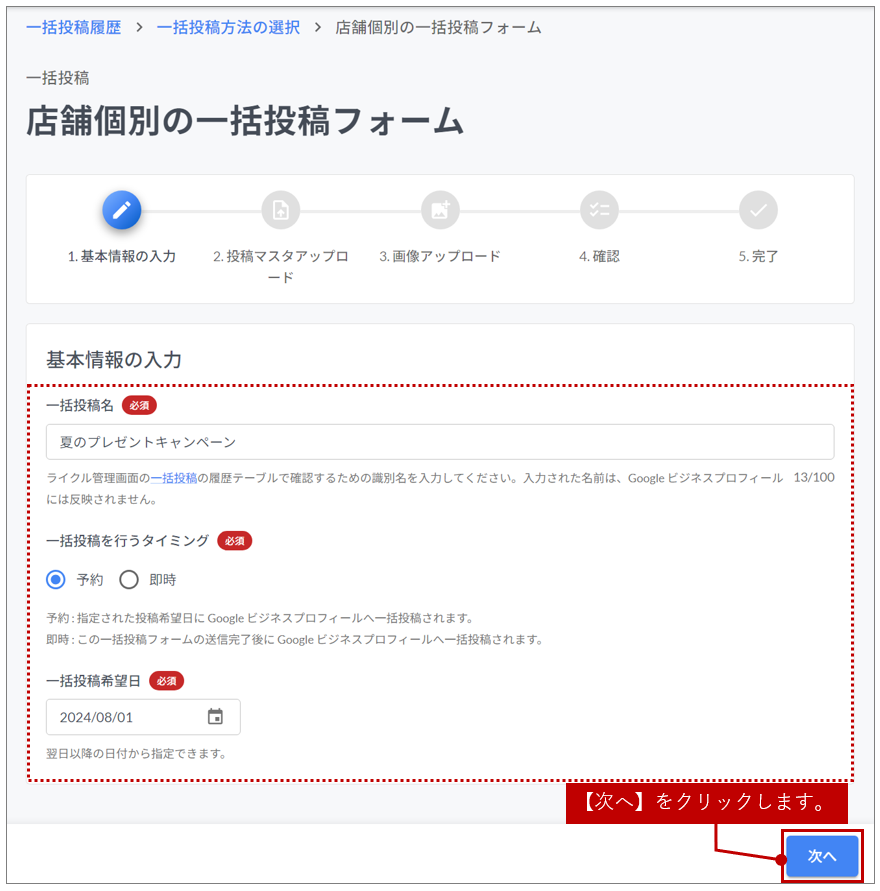Click the image upload step 3 icon
This screenshot has width=880, height=891.
pyautogui.click(x=440, y=210)
